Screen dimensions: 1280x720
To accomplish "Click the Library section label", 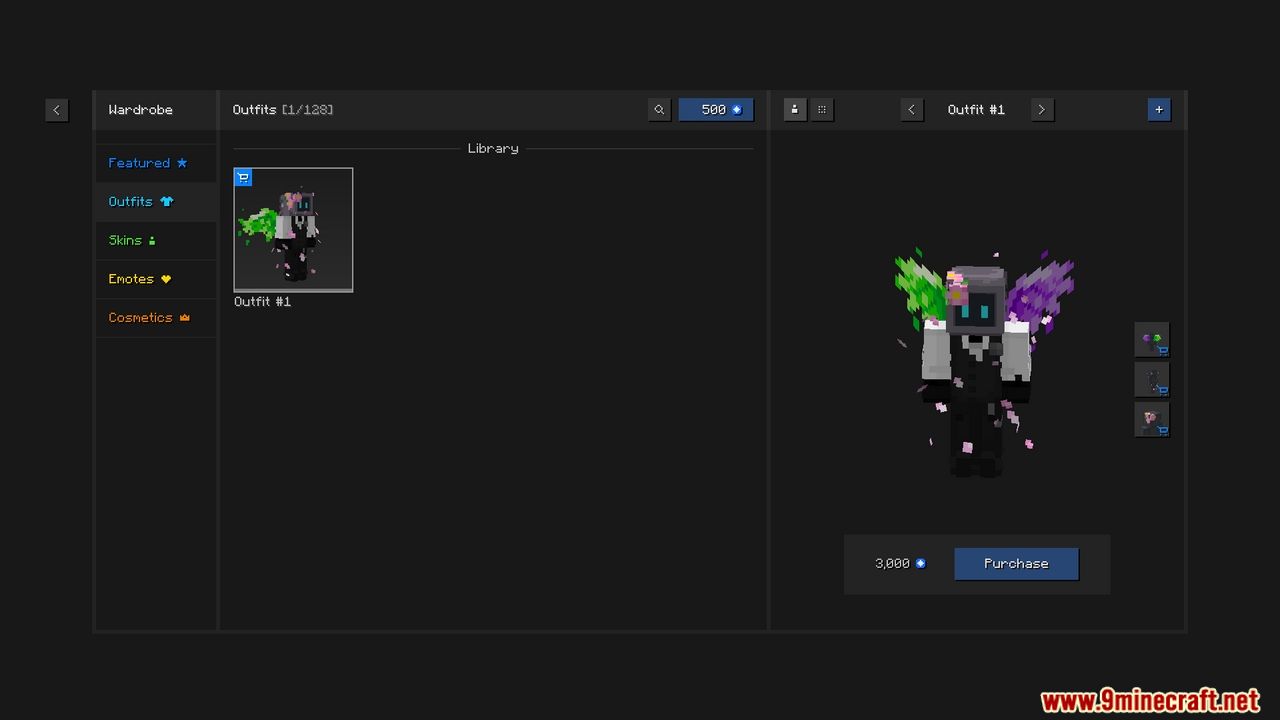I will 493,148.
